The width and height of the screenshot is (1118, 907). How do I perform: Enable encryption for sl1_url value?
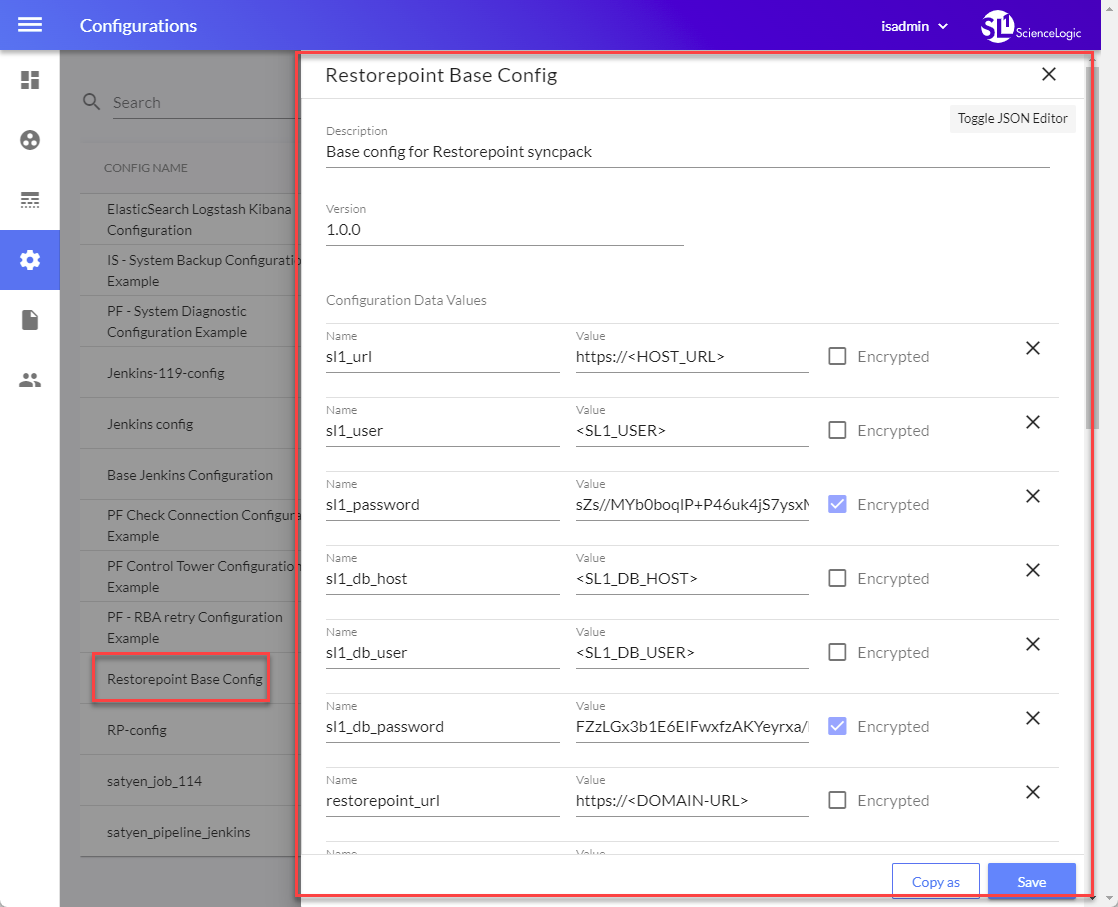(836, 356)
